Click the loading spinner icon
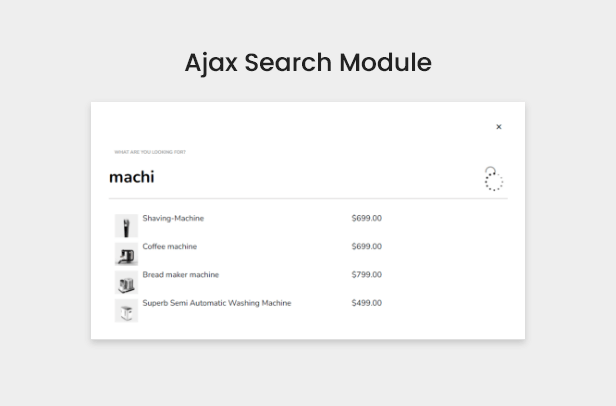The height and width of the screenshot is (406, 616). (493, 179)
